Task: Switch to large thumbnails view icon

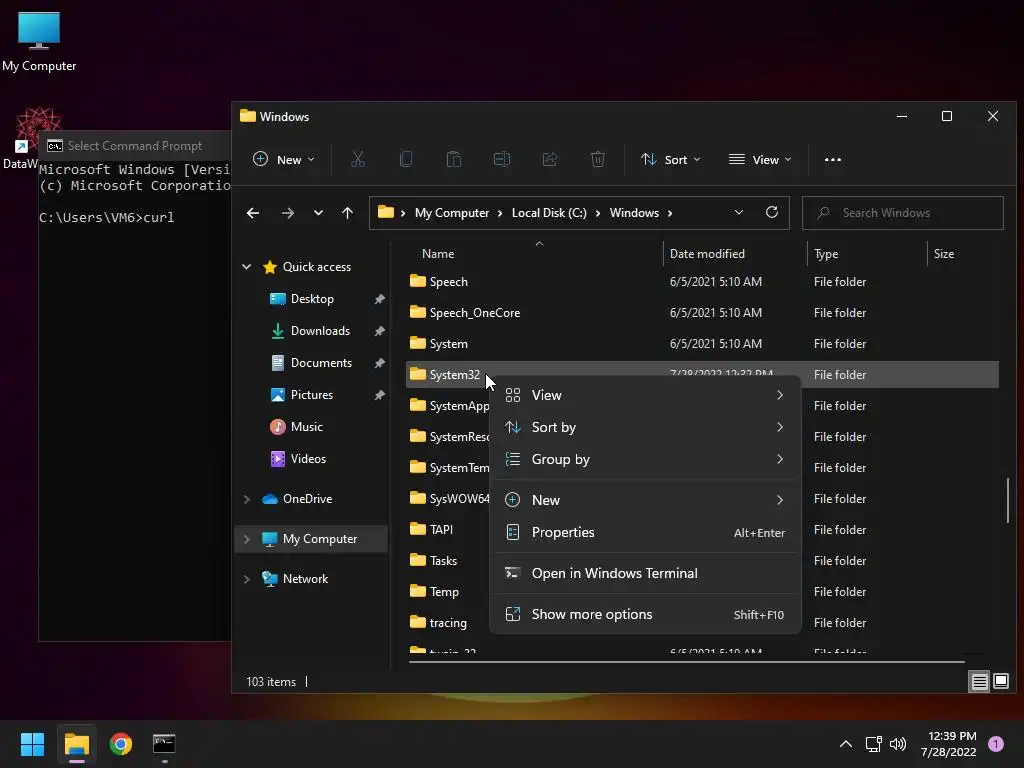Action: point(1001,682)
